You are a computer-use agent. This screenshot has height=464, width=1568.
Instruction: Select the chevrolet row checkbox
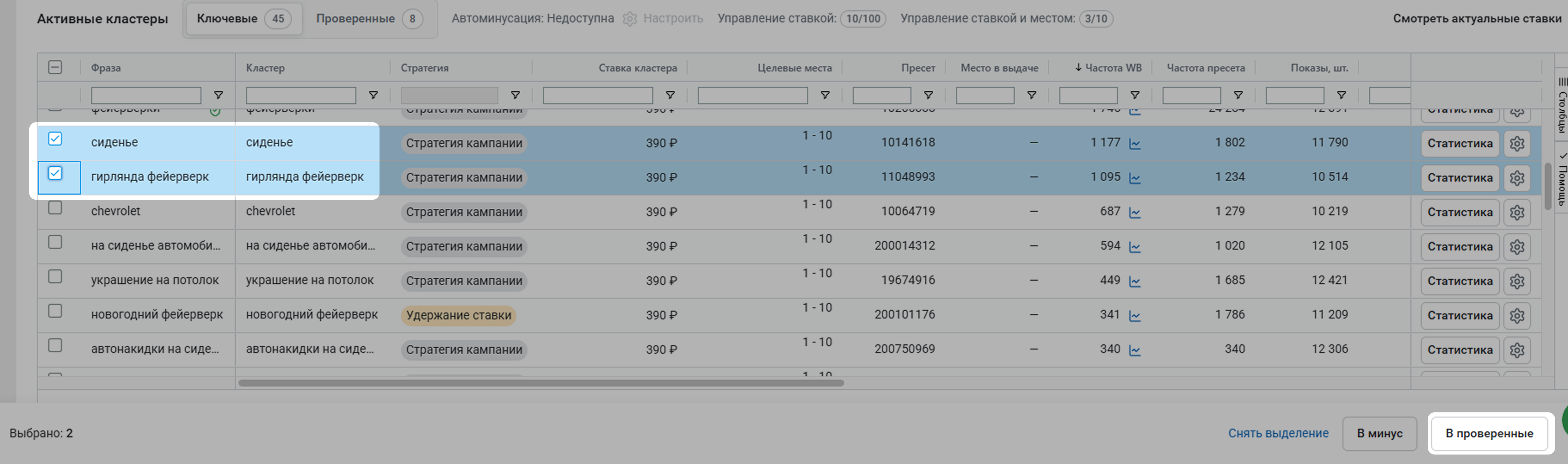point(55,207)
